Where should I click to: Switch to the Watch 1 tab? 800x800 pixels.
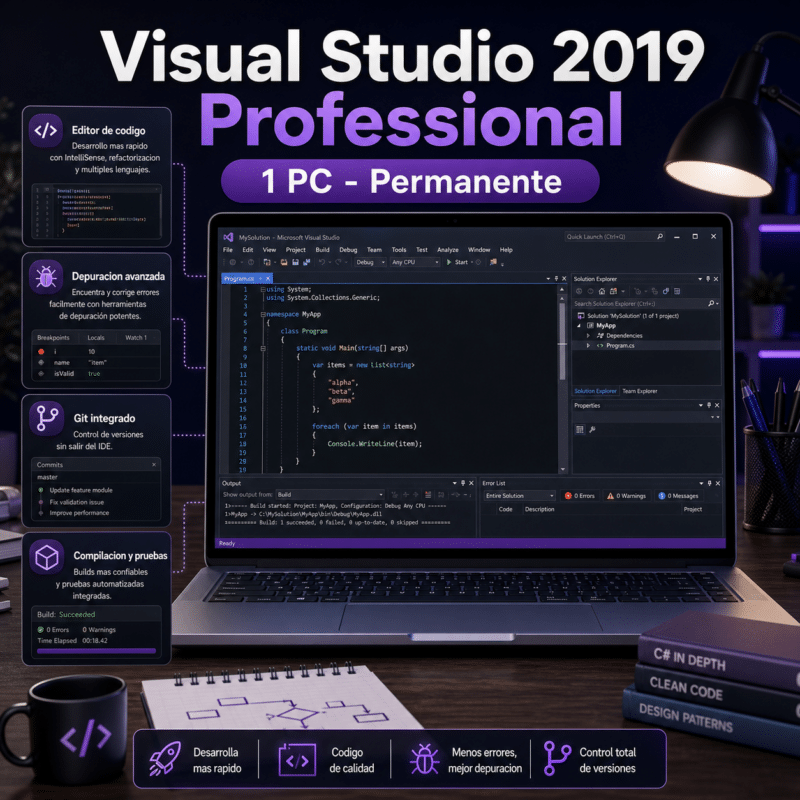pyautogui.click(x=136, y=338)
